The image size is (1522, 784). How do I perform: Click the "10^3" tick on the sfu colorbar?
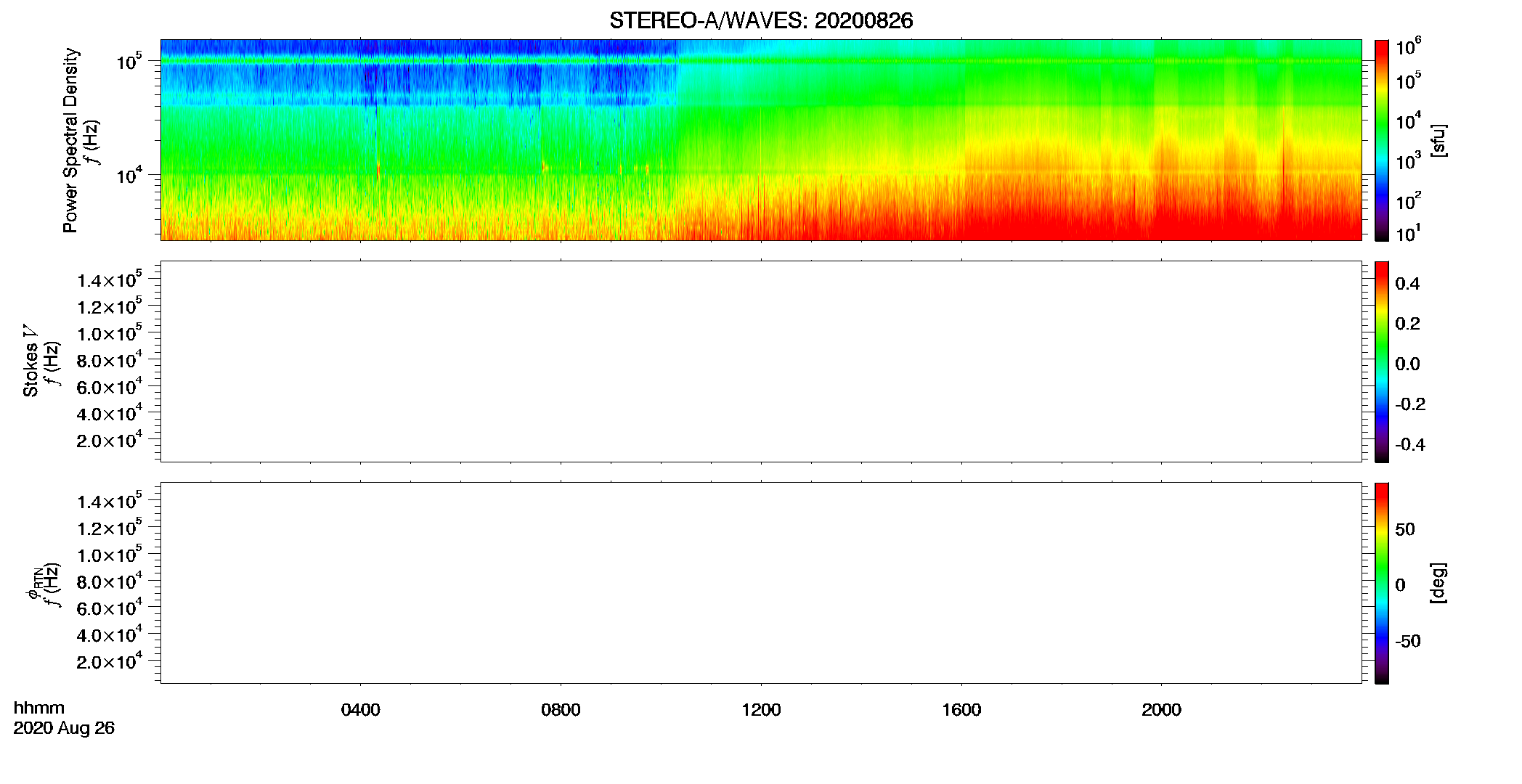tap(1409, 160)
